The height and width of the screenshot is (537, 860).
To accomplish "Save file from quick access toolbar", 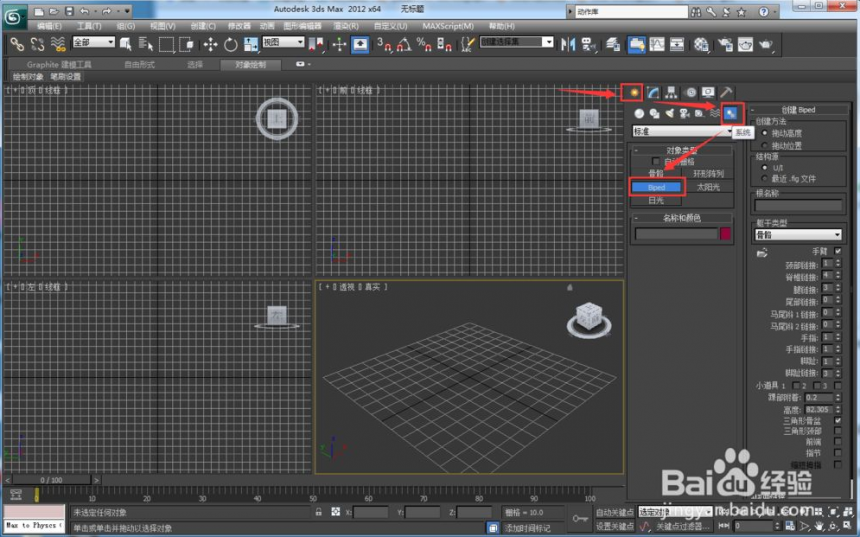I will click(x=69, y=11).
